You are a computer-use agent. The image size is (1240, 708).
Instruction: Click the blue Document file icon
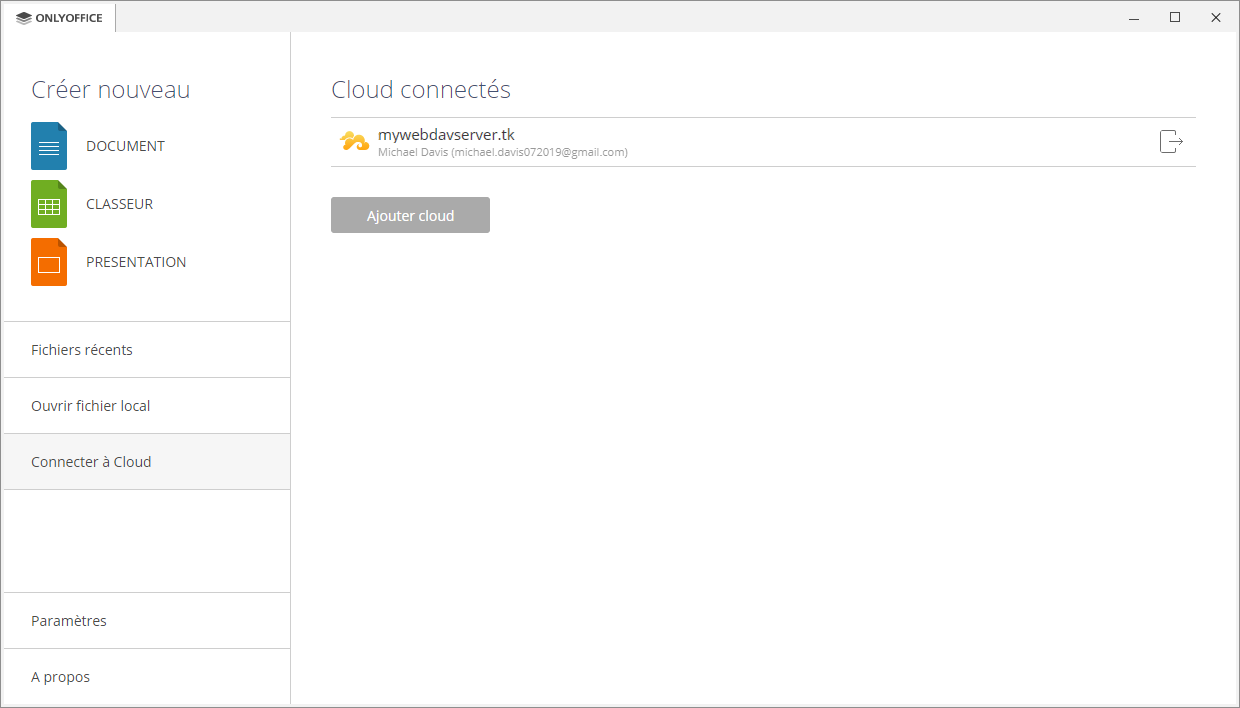tap(49, 146)
